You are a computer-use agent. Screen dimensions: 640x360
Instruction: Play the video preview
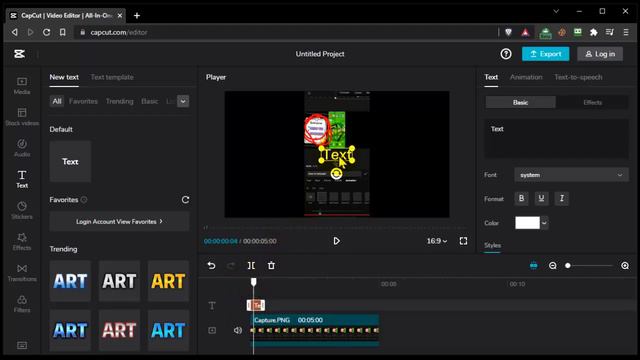tap(336, 241)
